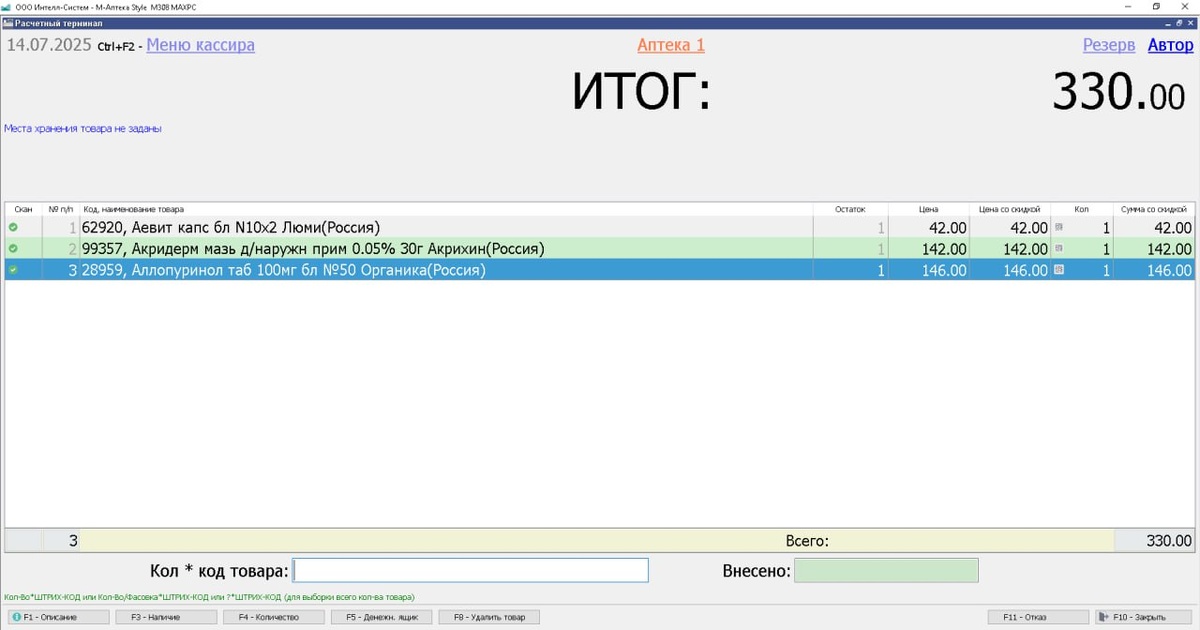Click the small price icon in Аллопуринол row

pyautogui.click(x=1059, y=270)
